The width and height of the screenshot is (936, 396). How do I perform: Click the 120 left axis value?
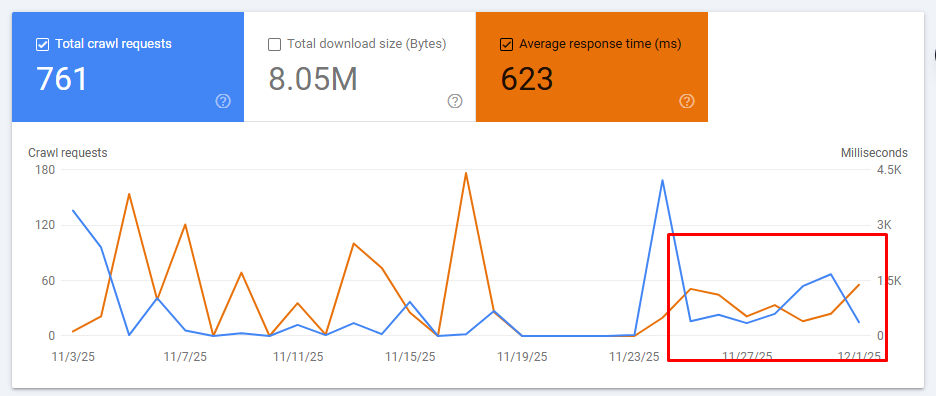click(x=46, y=225)
